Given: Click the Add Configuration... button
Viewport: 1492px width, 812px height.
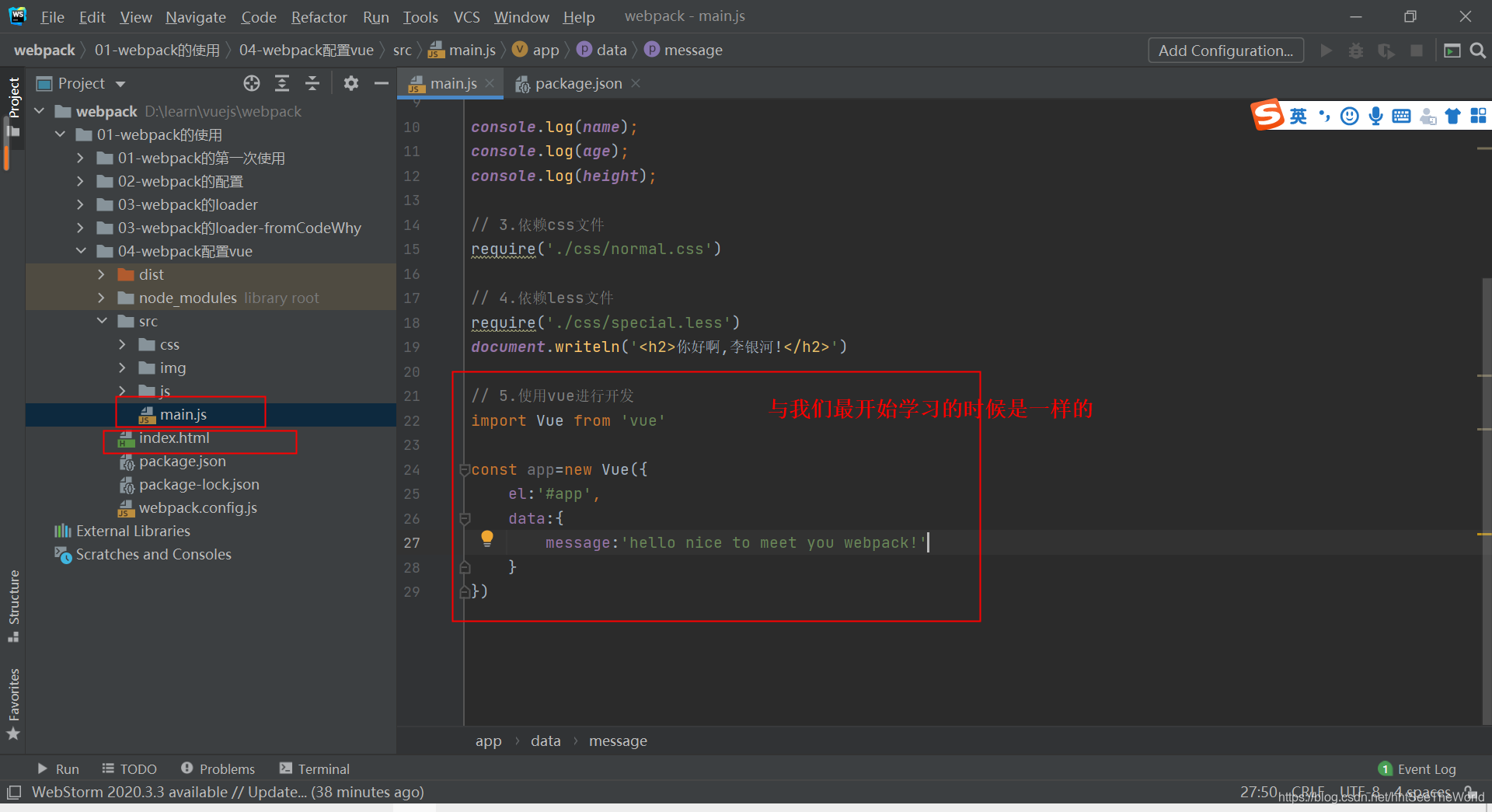Looking at the screenshot, I should click(1225, 51).
